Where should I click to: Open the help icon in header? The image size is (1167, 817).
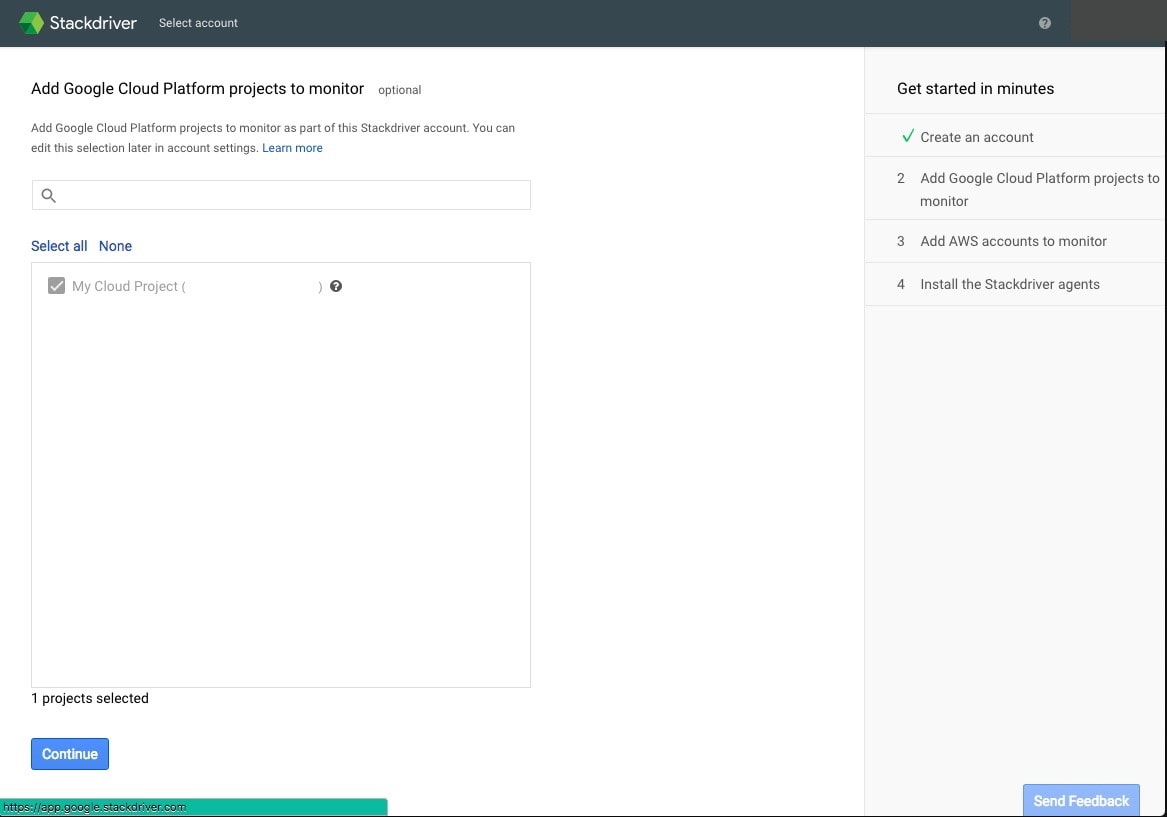[1045, 23]
